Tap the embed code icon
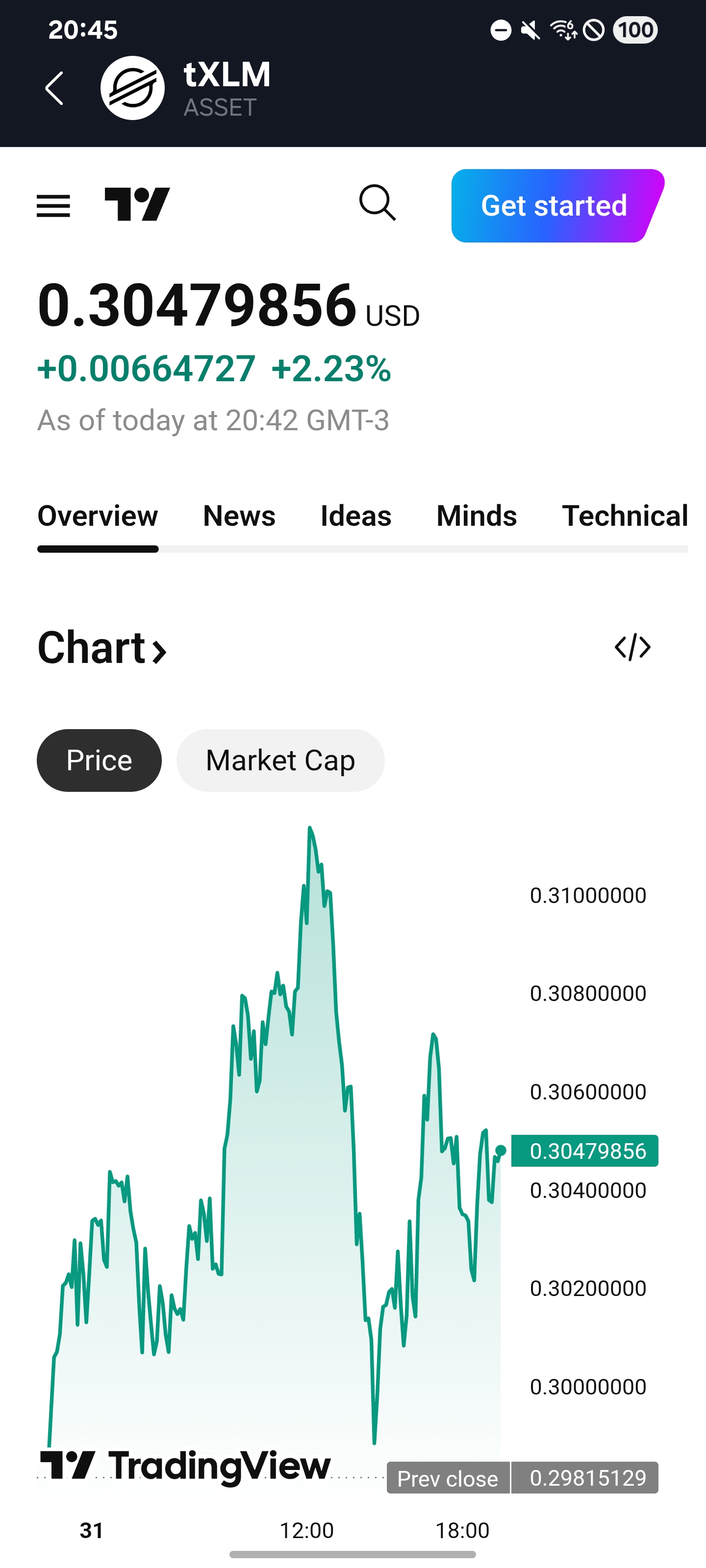Viewport: 706px width, 1568px height. coord(632,647)
